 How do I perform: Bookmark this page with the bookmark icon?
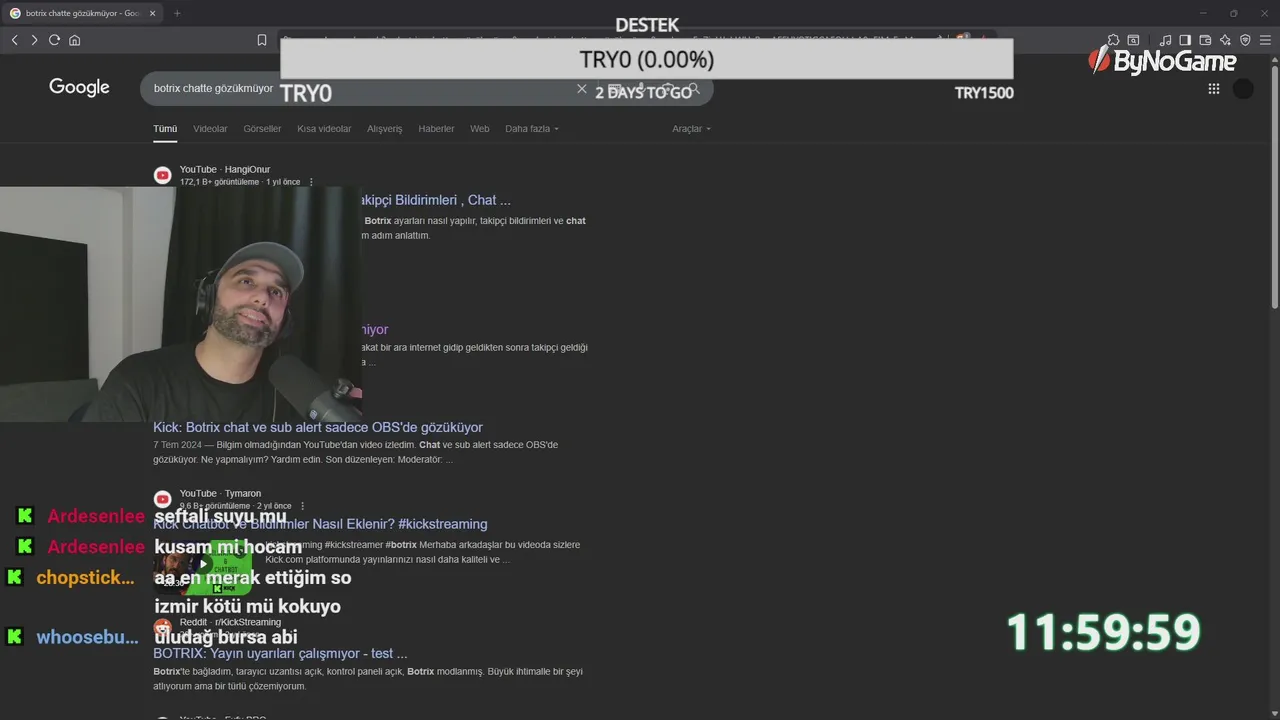(262, 40)
